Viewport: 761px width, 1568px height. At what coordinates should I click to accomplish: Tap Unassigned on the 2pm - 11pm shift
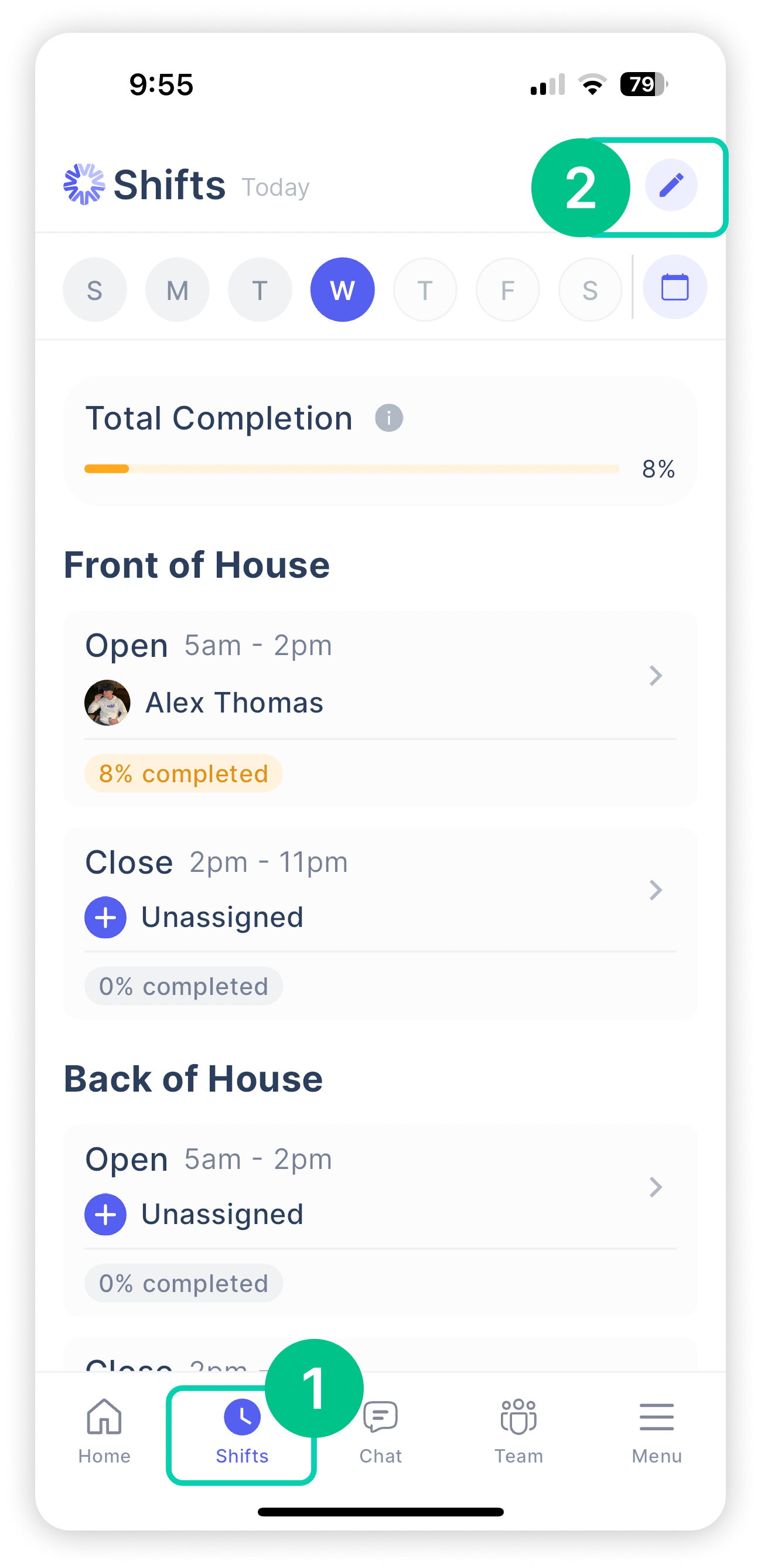222,916
